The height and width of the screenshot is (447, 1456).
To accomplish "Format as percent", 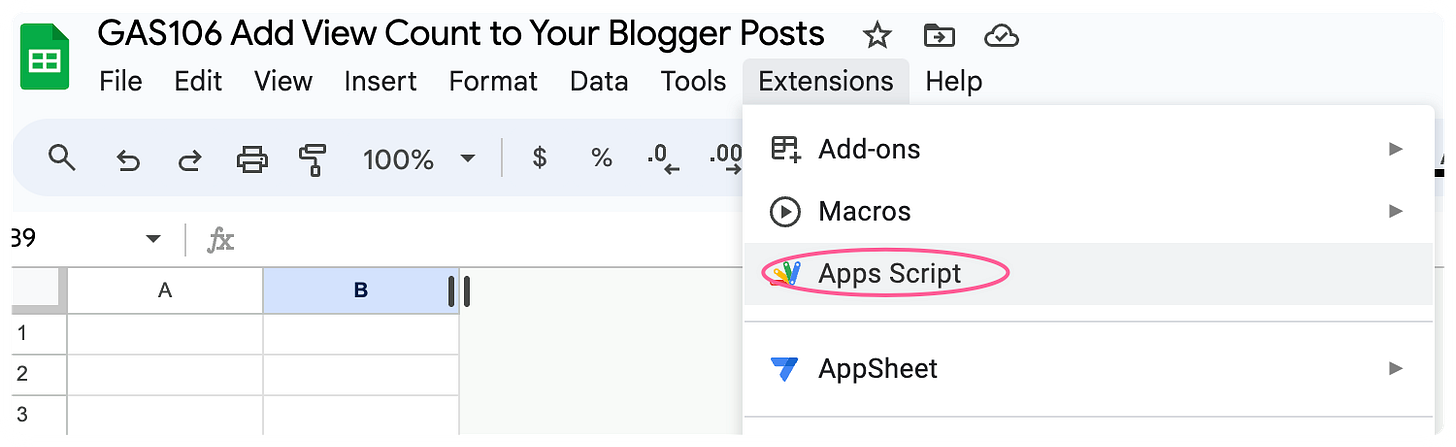I will coord(601,158).
